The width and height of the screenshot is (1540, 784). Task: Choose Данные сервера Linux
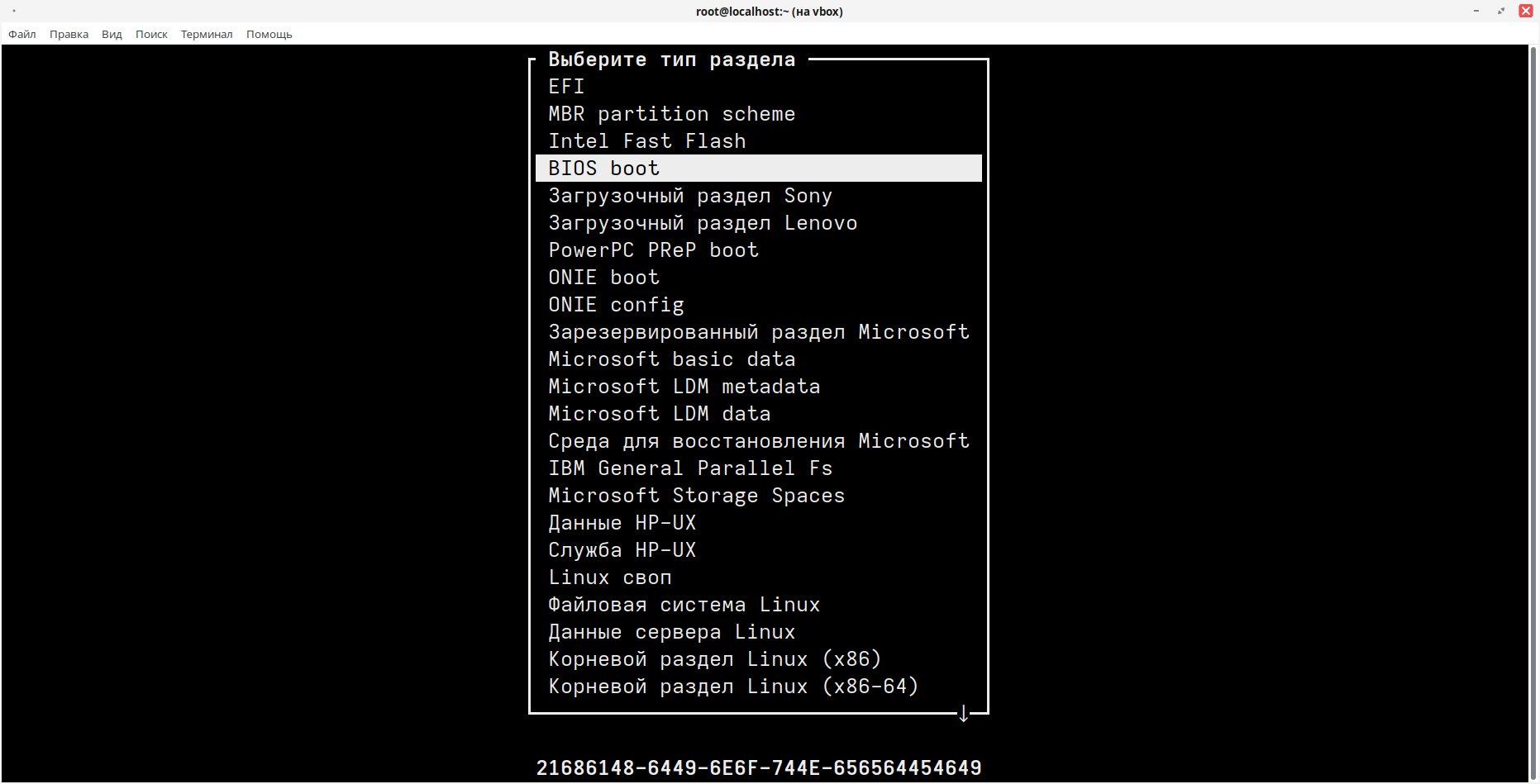(x=759, y=632)
